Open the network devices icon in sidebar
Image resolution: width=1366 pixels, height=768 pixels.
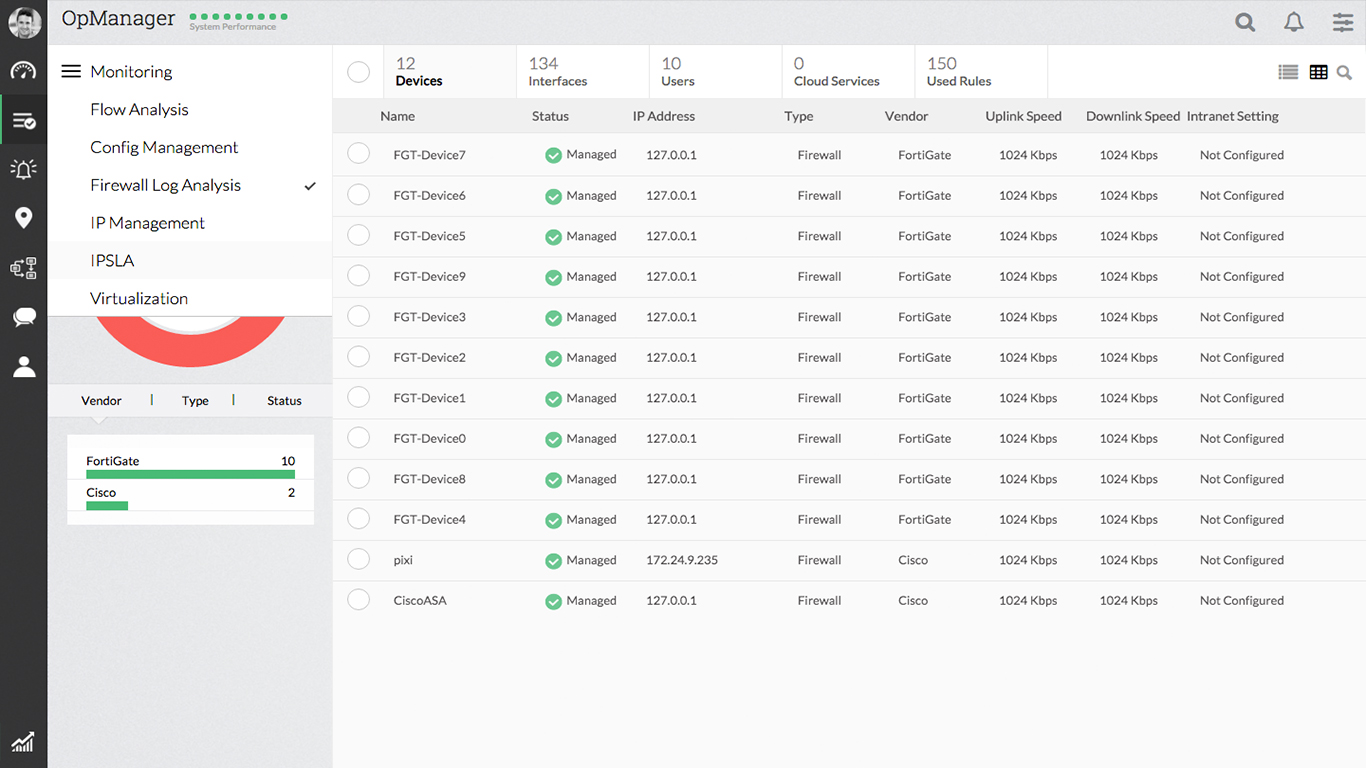[24, 268]
